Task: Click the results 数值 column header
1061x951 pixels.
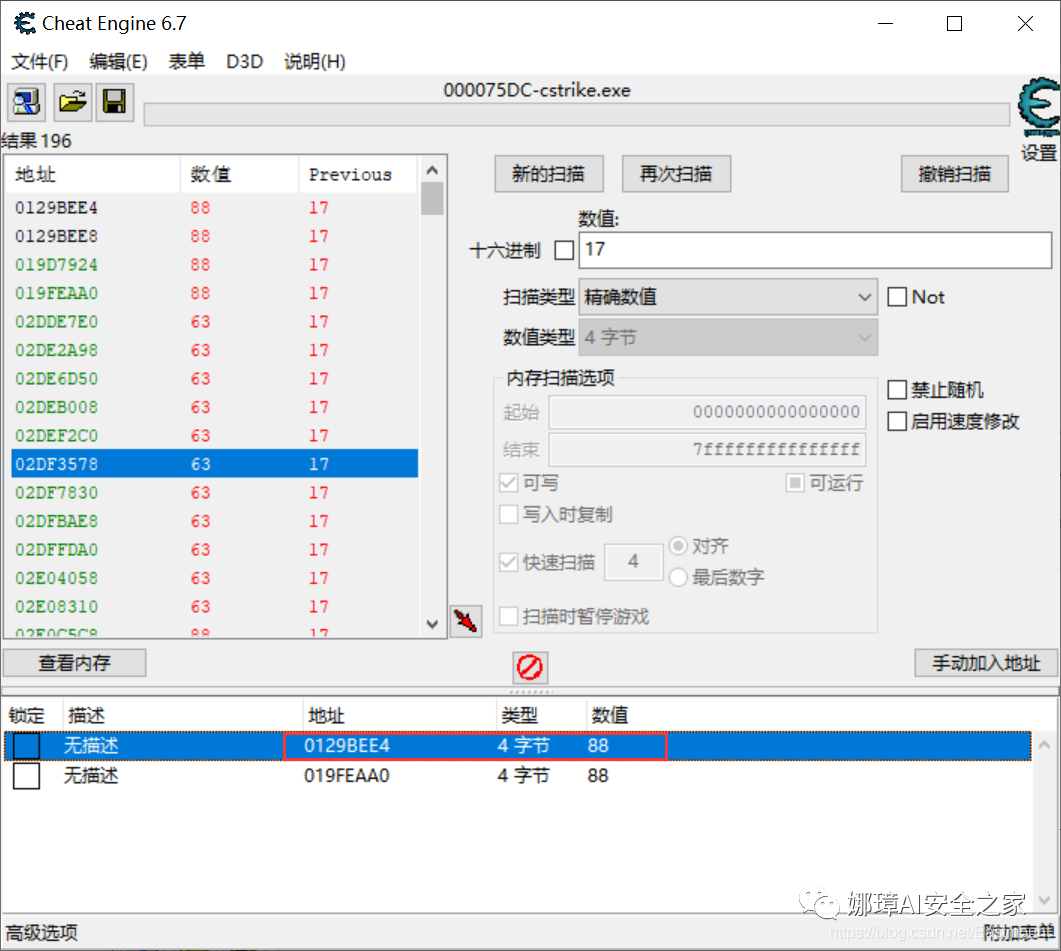Action: (240, 175)
